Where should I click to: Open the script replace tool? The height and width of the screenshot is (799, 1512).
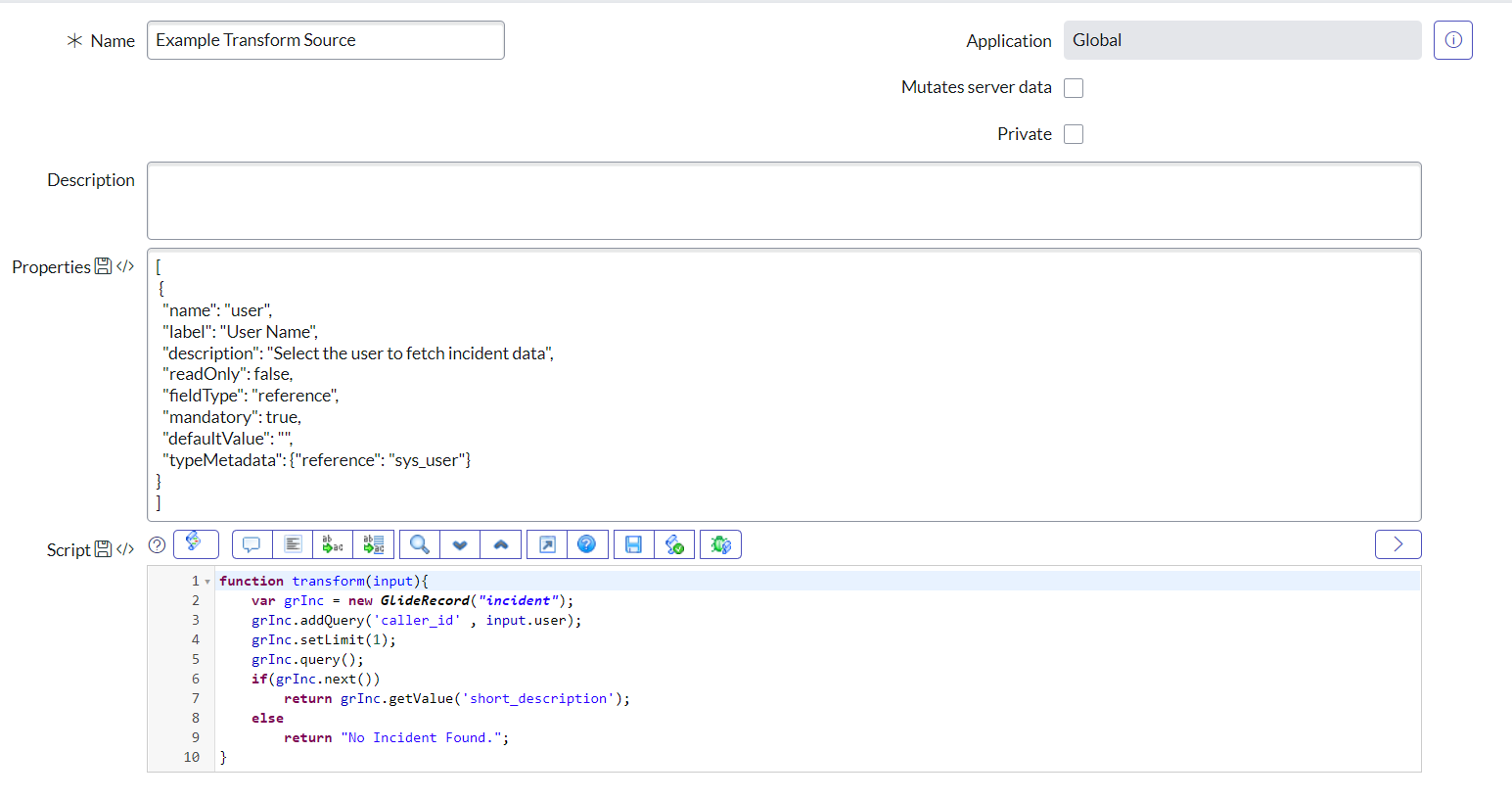(x=333, y=544)
